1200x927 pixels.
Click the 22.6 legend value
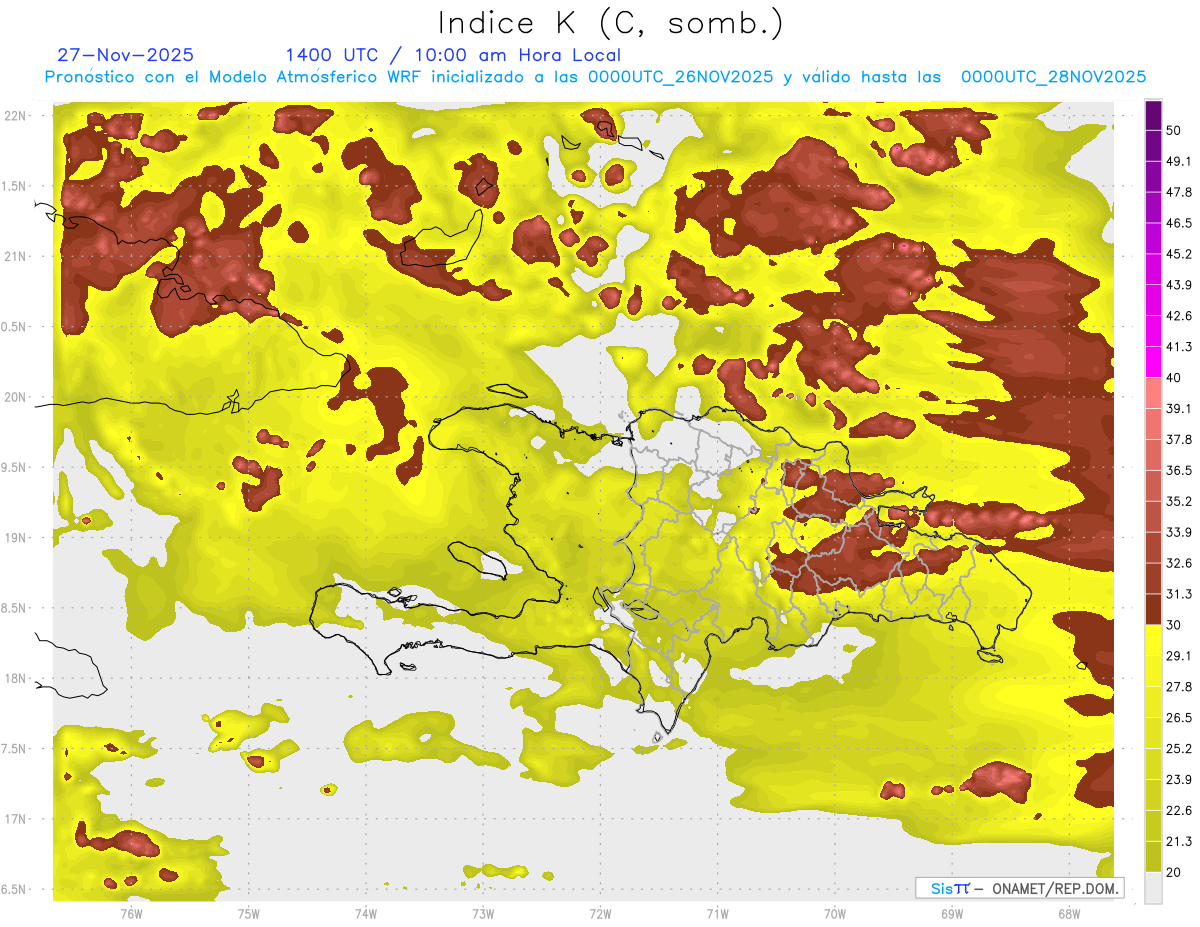click(1179, 810)
